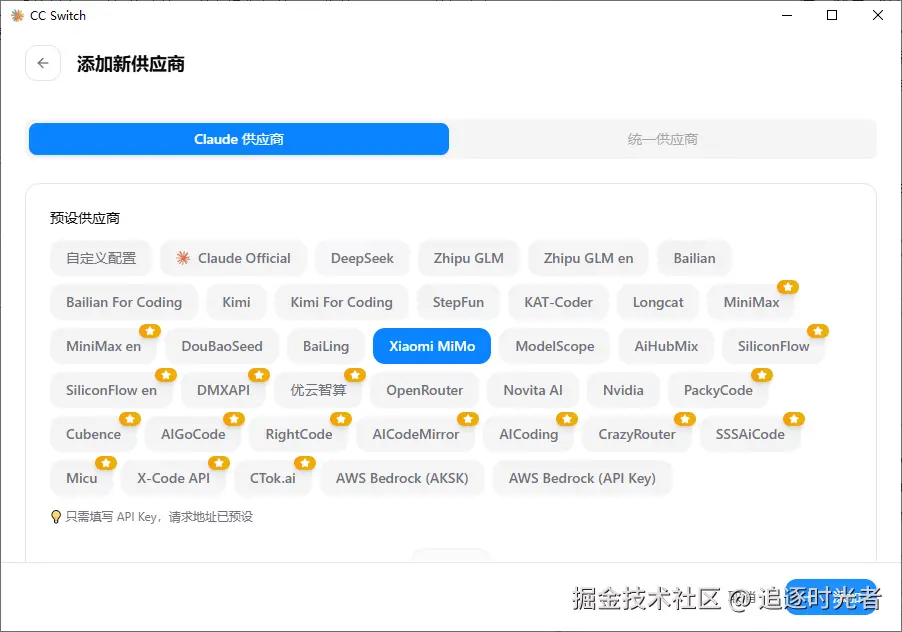This screenshot has height=632, width=902.
Task: Choose the DMXAPI preset
Action: (x=223, y=390)
